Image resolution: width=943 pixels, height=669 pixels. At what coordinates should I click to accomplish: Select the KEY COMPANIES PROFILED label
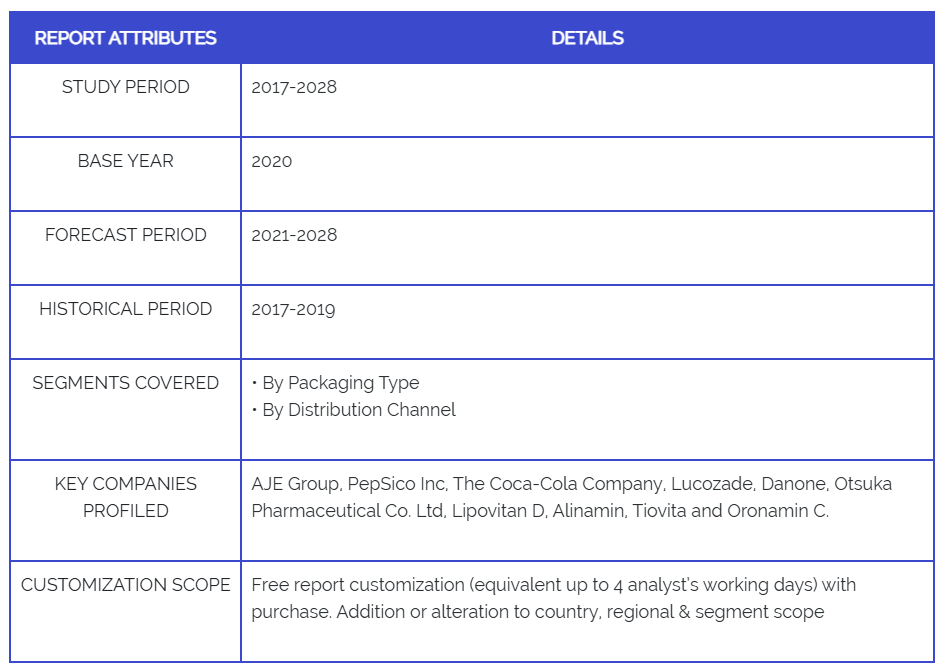(x=125, y=497)
